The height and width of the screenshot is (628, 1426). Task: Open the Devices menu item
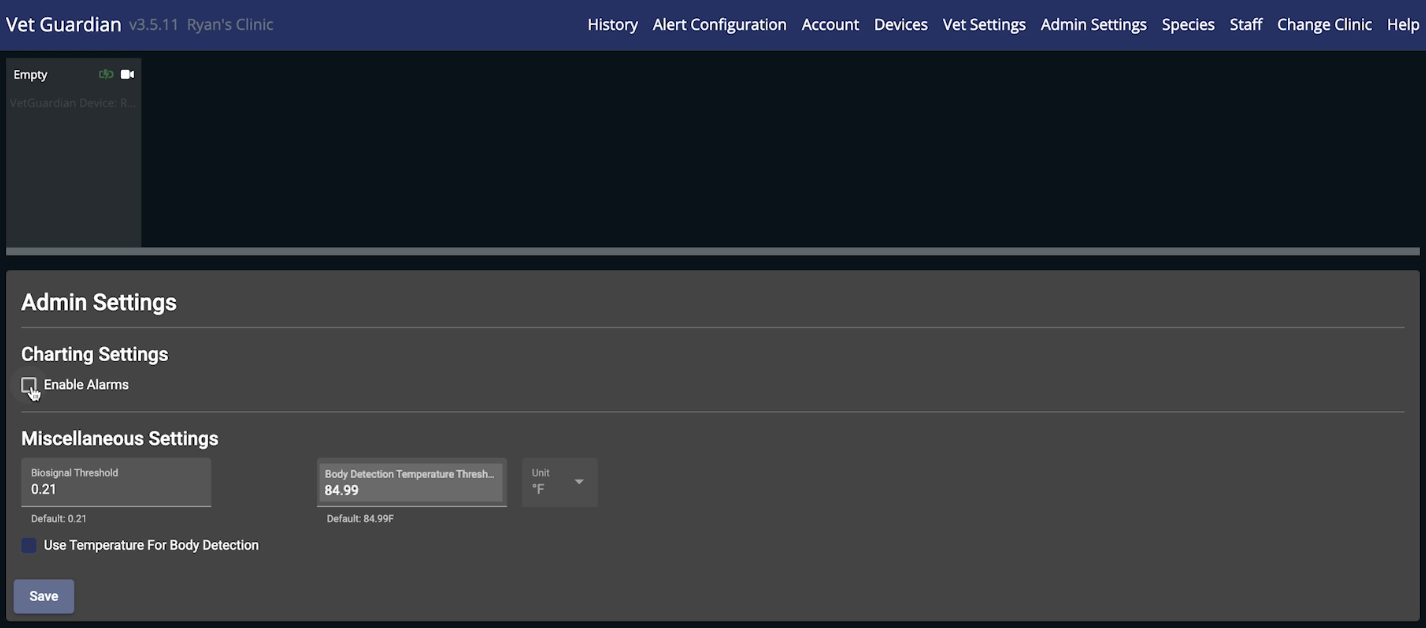click(x=900, y=25)
